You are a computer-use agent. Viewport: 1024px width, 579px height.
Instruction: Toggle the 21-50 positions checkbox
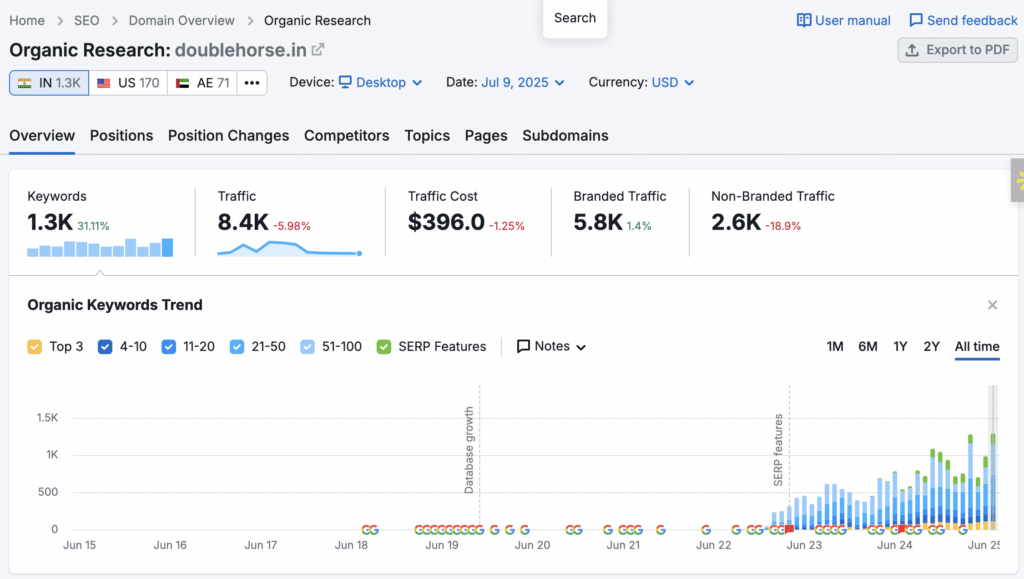(237, 347)
